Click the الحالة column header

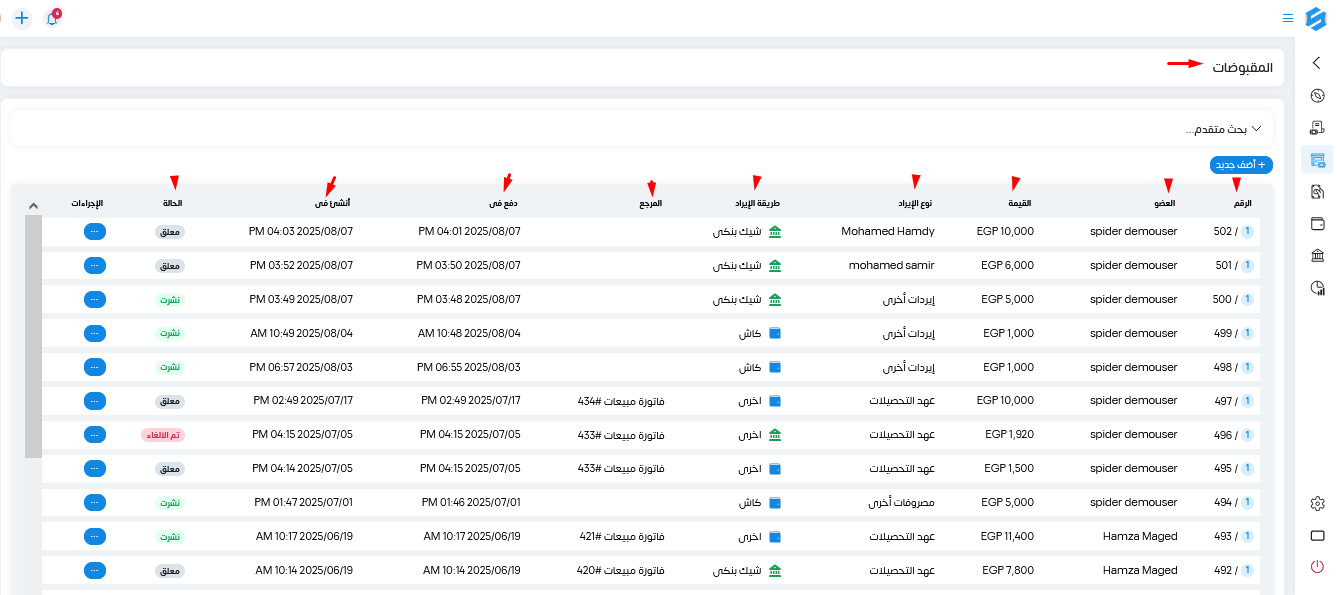(173, 203)
